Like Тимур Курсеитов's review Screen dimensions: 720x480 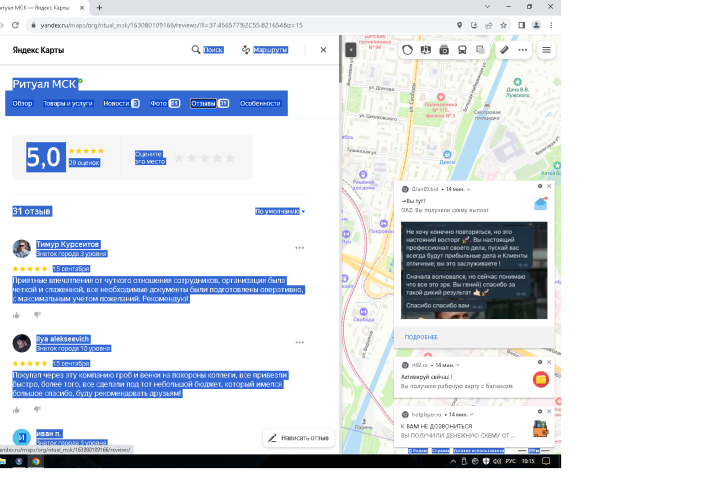click(17, 315)
